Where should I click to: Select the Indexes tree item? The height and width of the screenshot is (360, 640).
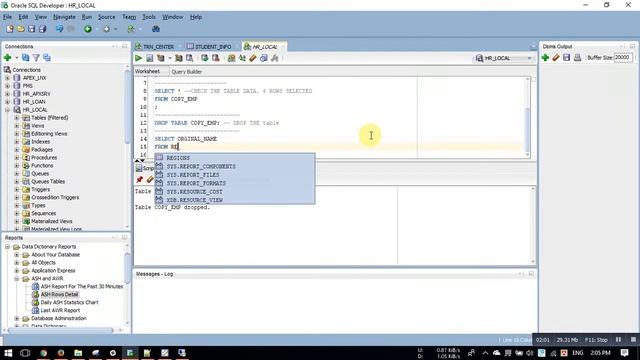point(40,142)
